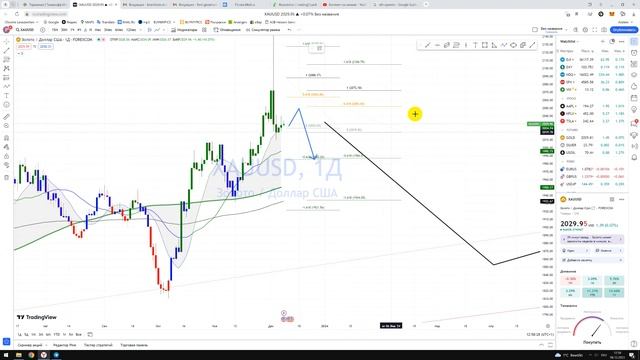Select AAPL row in the watchlist
Viewport: 640px width, 360px height.
point(591,106)
